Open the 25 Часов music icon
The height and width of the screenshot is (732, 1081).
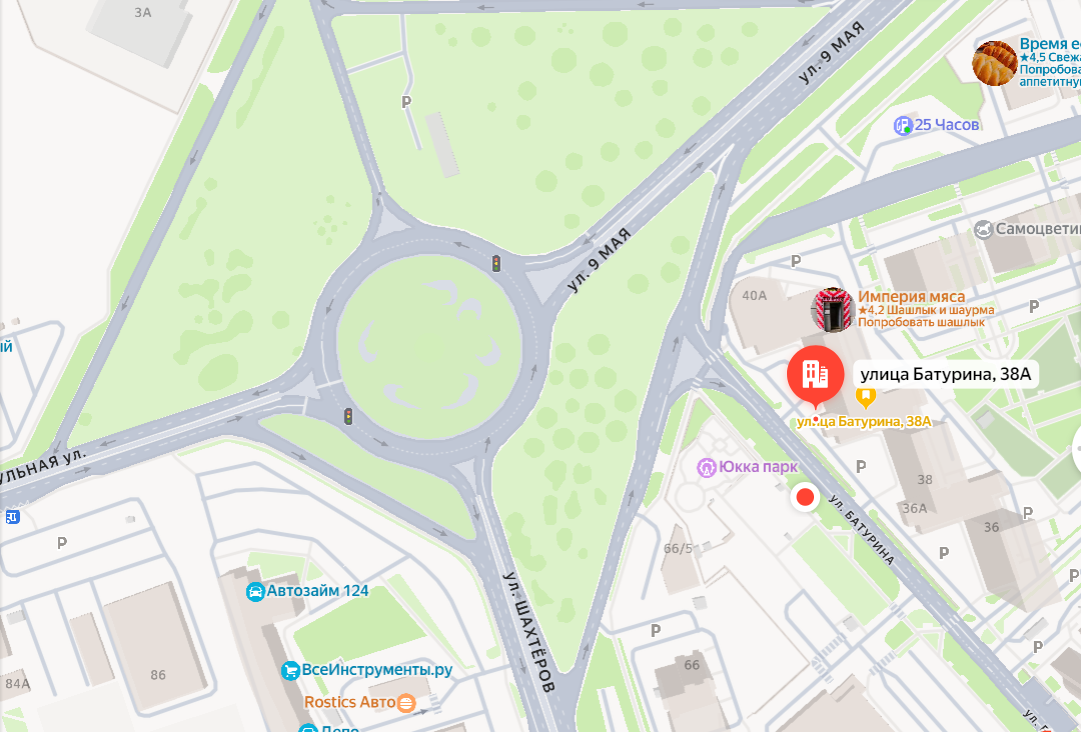point(903,125)
